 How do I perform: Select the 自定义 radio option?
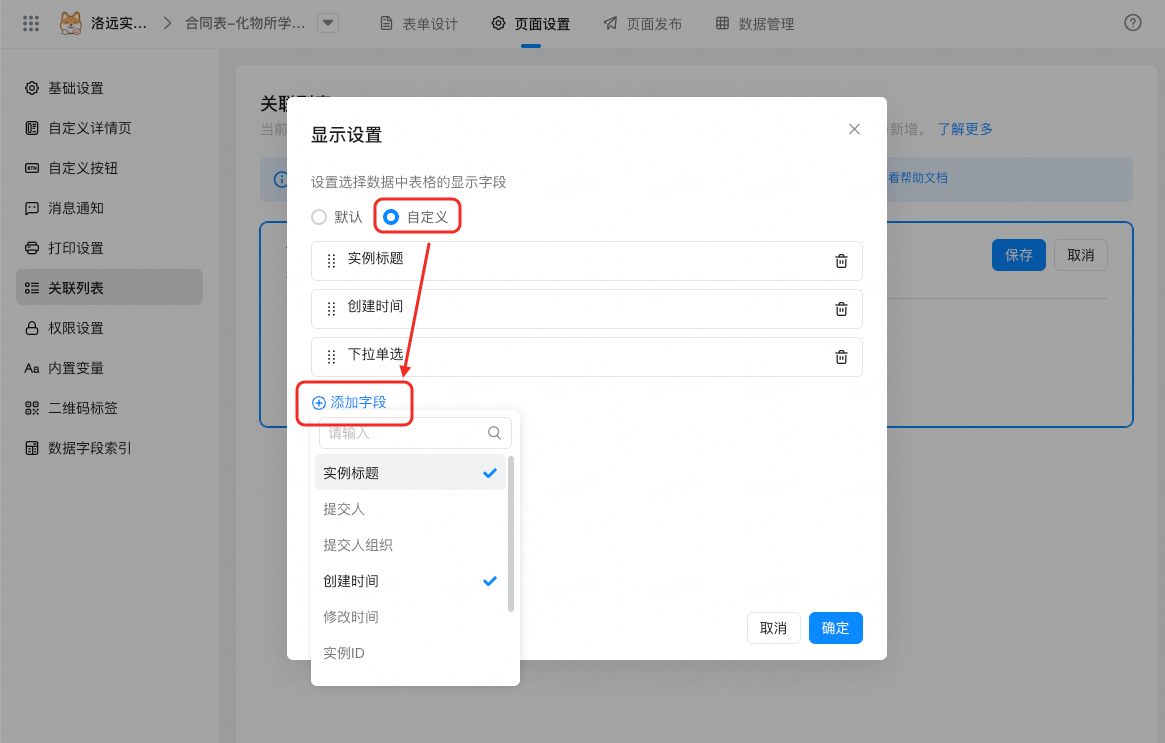(x=392, y=217)
